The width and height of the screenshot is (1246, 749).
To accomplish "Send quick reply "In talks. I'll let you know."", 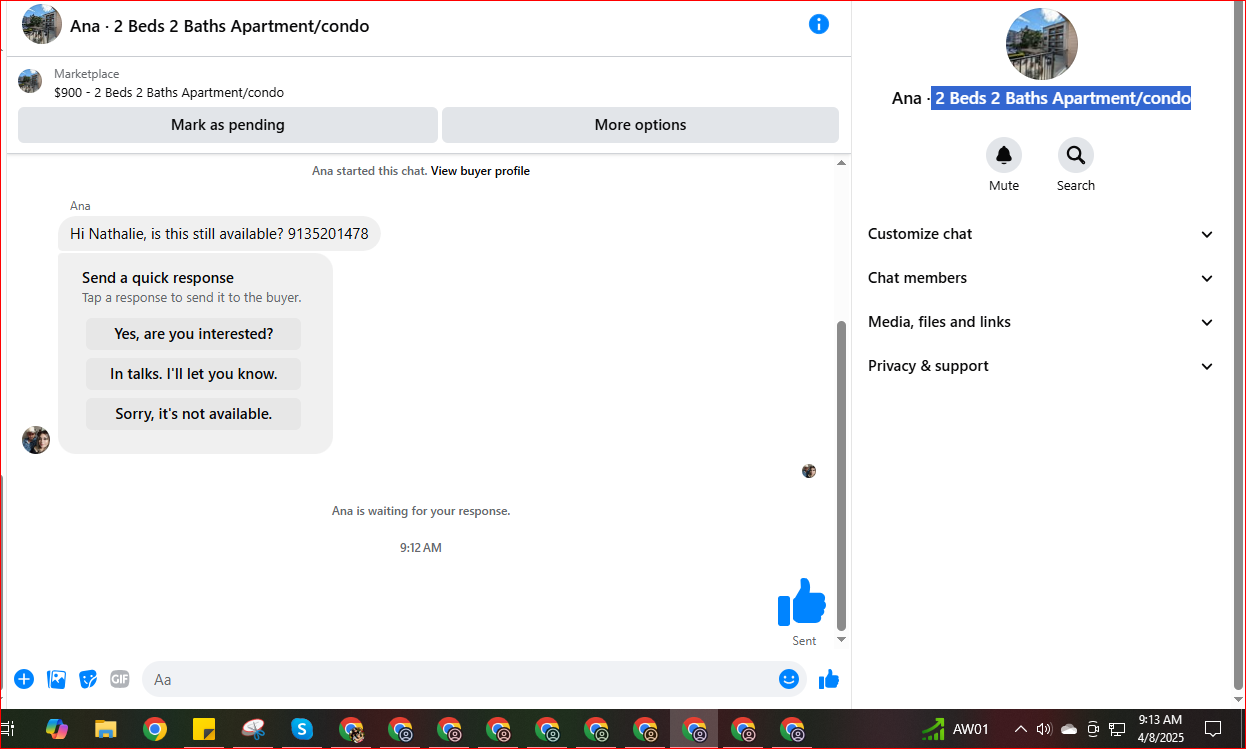I will tap(193, 374).
